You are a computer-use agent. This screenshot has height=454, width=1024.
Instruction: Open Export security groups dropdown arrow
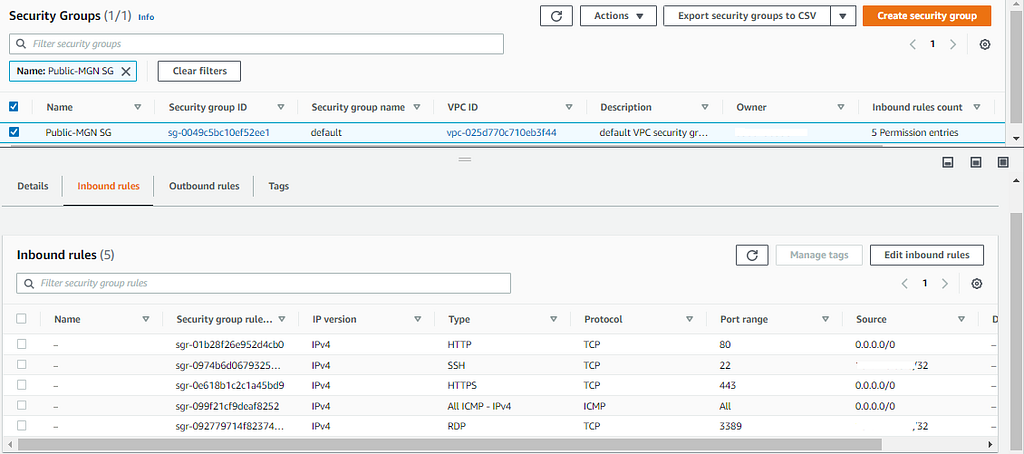pos(843,16)
